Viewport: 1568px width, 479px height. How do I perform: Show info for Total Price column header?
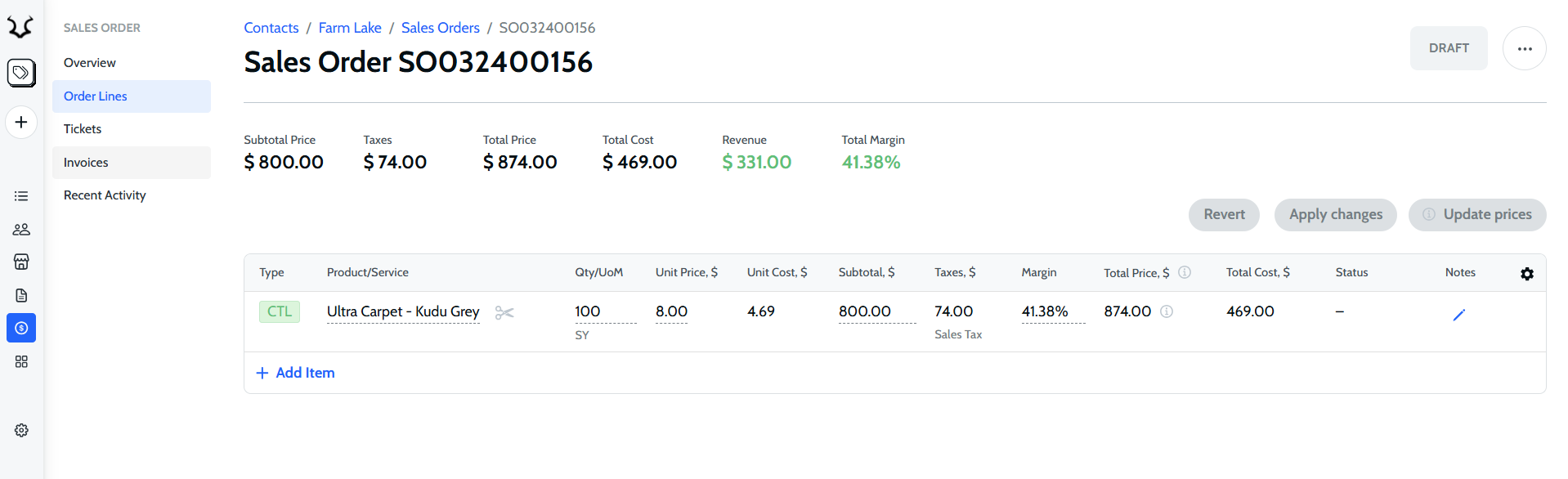coord(1184,272)
